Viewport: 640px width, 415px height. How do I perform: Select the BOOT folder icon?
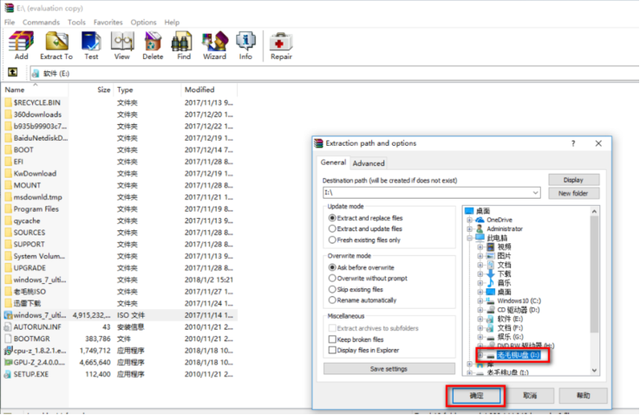coord(8,150)
